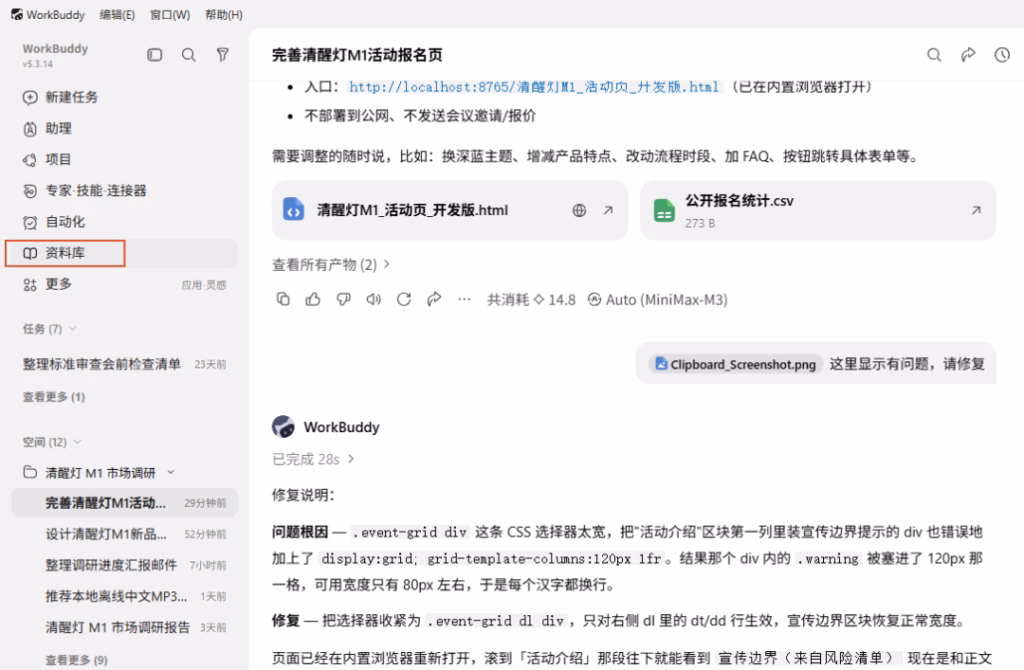The image size is (1024, 670).
Task: Click the WorkBuddy avatar in the reply
Action: [x=283, y=427]
